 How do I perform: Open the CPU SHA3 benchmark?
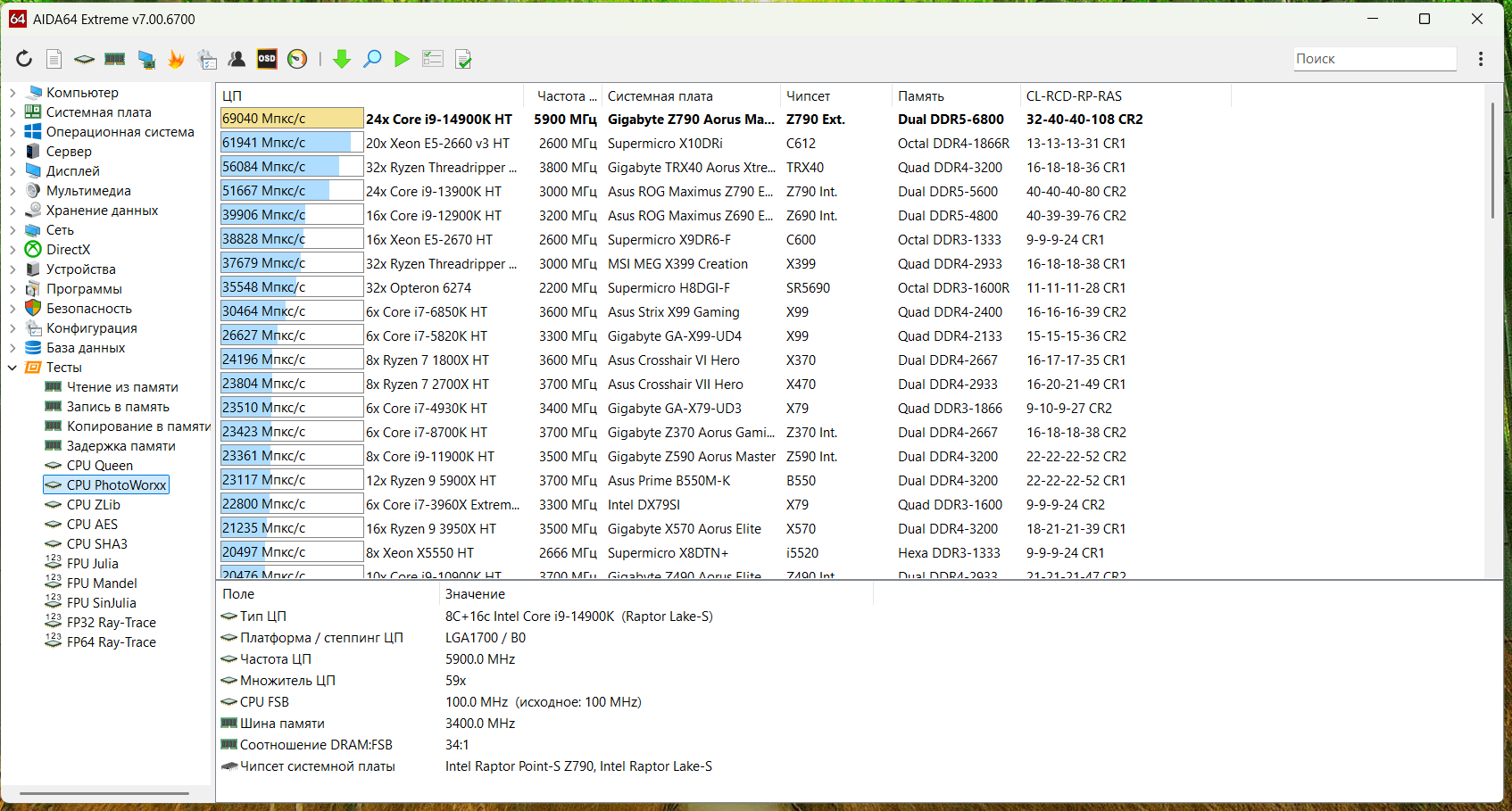coord(97,543)
